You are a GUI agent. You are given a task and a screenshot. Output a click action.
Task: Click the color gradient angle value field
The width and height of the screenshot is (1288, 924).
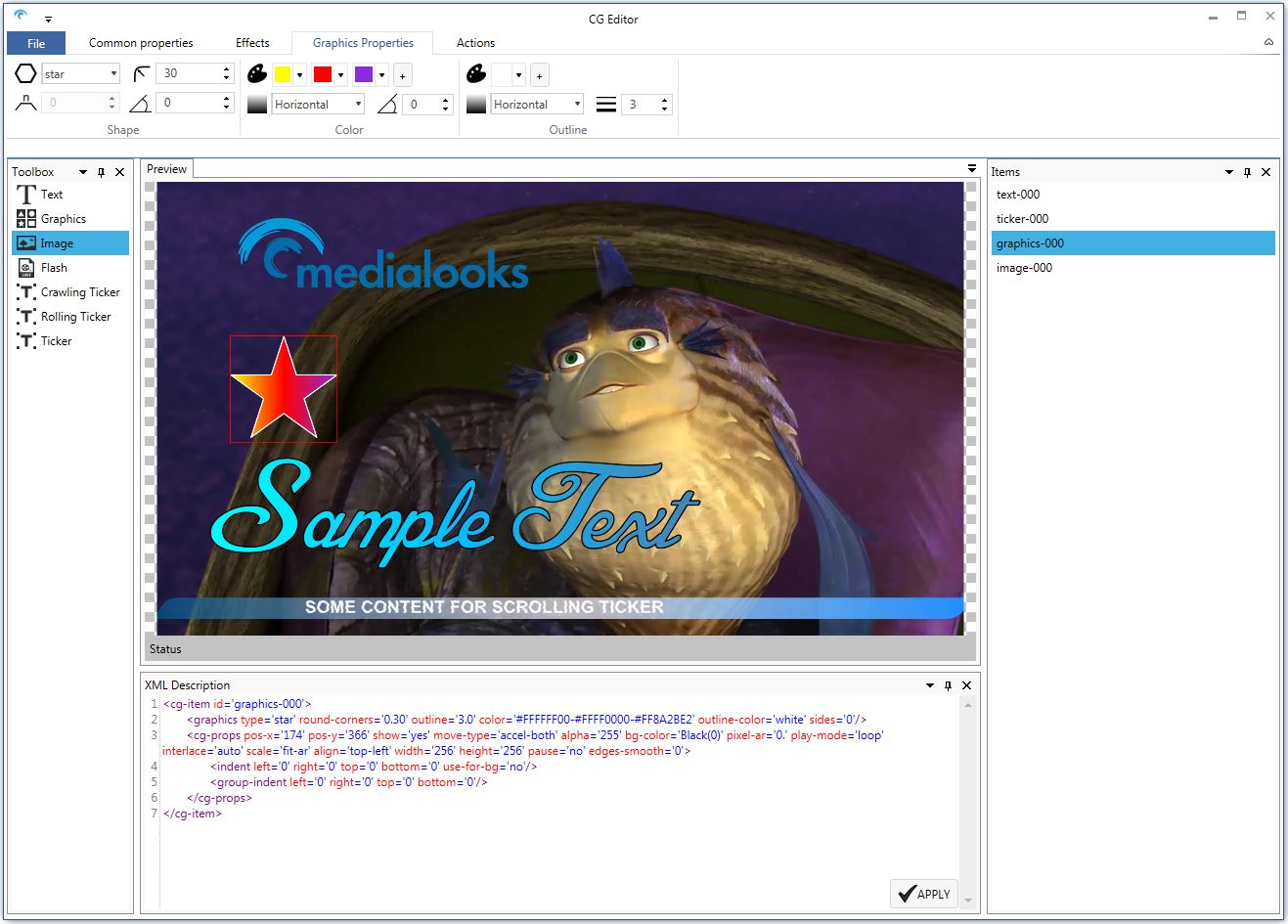tap(422, 105)
